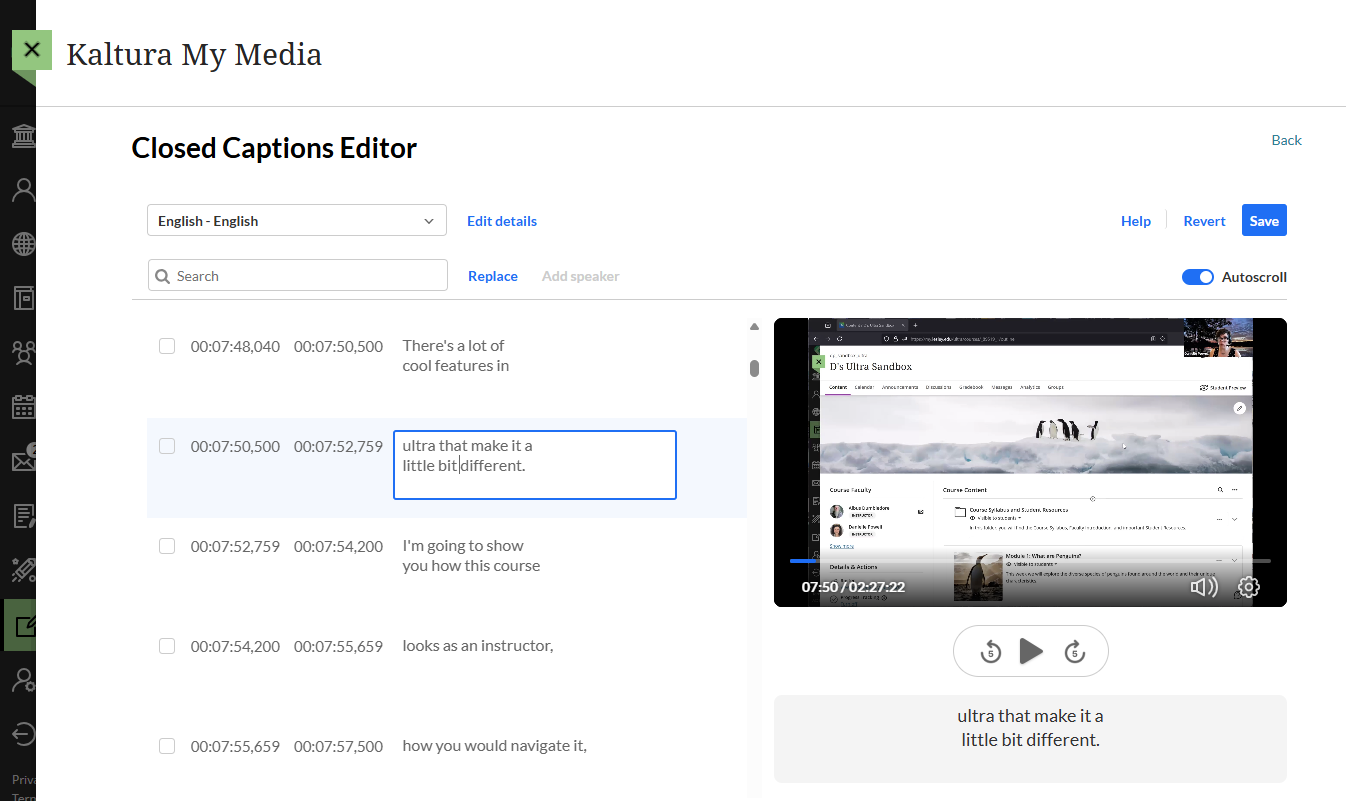This screenshot has width=1346, height=801.
Task: Click the captions list scrollbar thumb
Action: 754,368
